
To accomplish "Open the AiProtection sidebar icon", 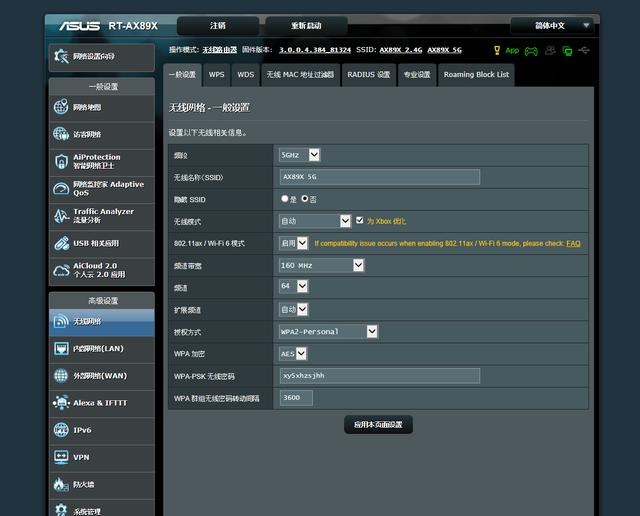I will pos(60,161).
